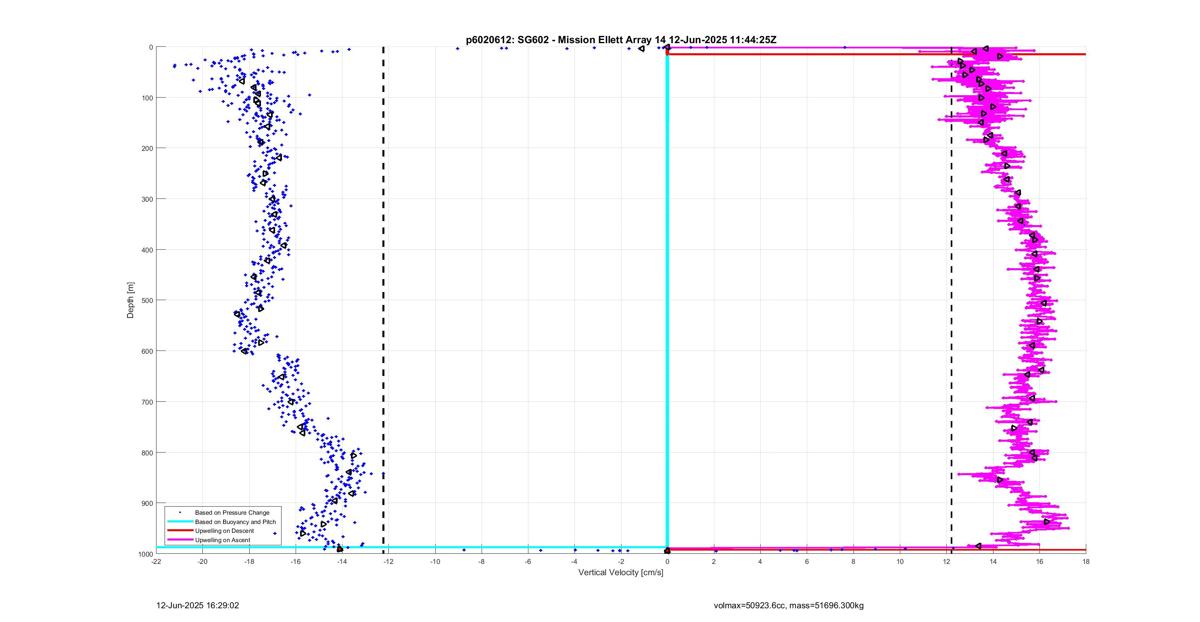Click x-axis tick label '-2'

click(x=621, y=562)
